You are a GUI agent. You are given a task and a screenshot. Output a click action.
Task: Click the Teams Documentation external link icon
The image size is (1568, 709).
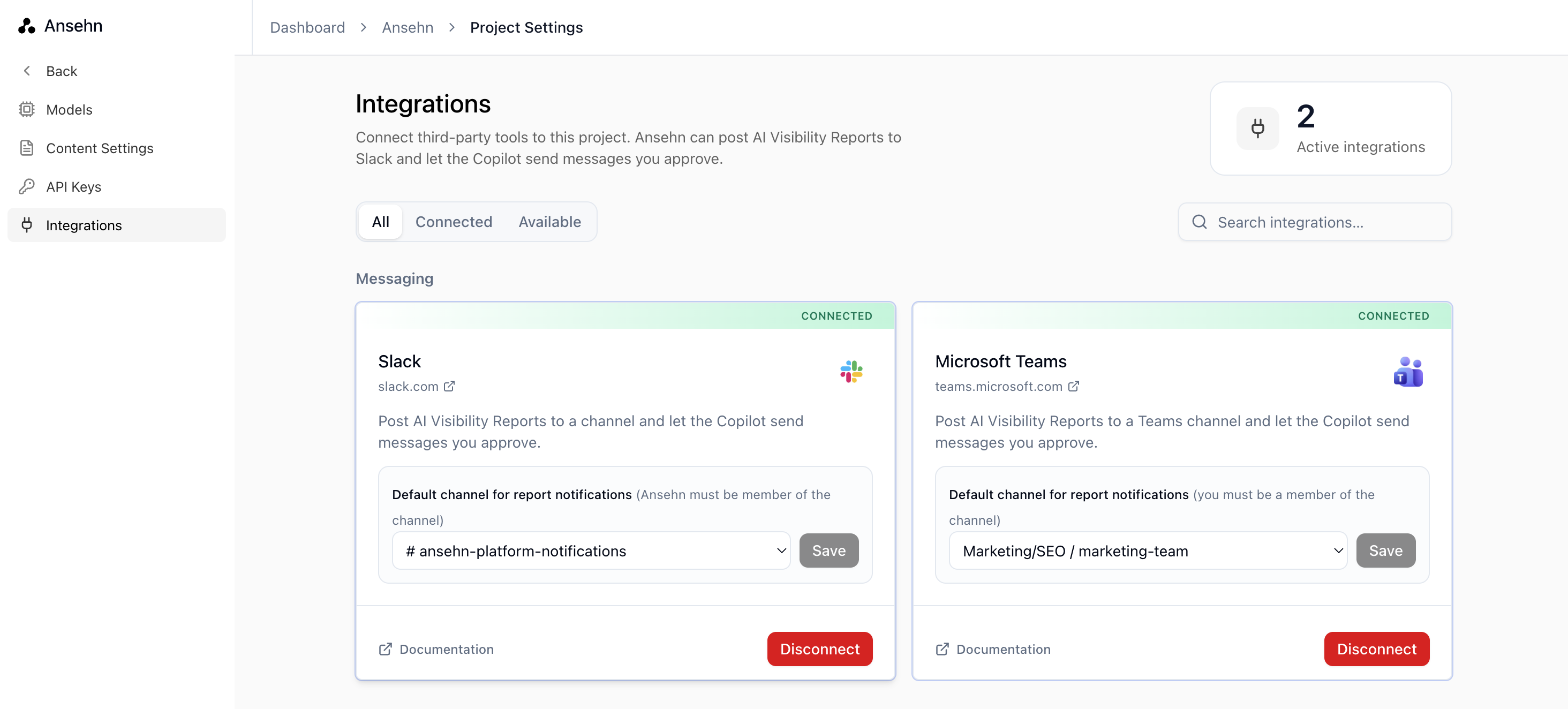(943, 650)
